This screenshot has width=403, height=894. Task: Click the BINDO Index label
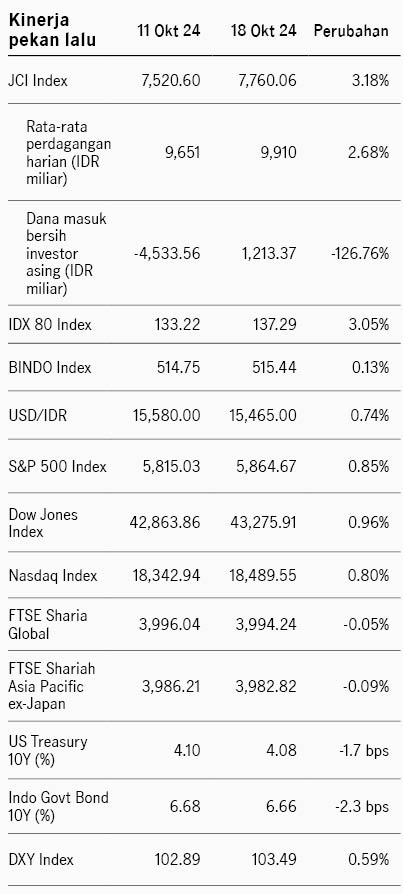click(x=50, y=367)
